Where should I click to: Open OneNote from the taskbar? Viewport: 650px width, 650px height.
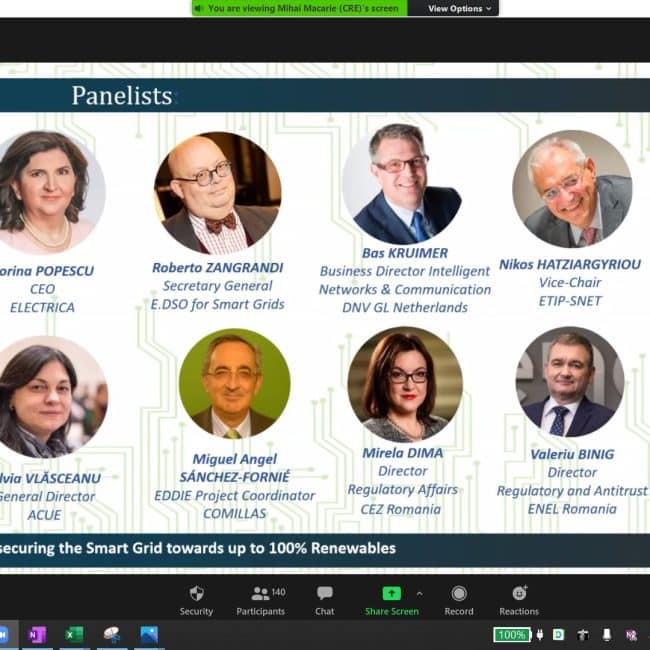click(x=37, y=635)
